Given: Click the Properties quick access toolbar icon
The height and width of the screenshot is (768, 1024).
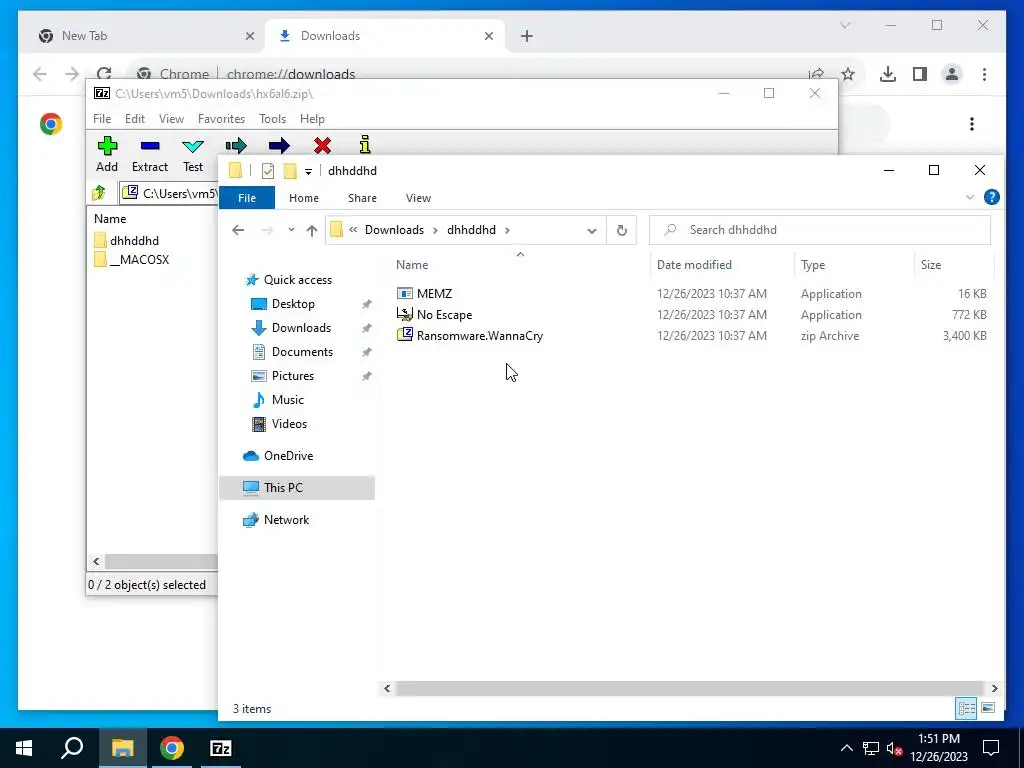Looking at the screenshot, I should click(268, 171).
